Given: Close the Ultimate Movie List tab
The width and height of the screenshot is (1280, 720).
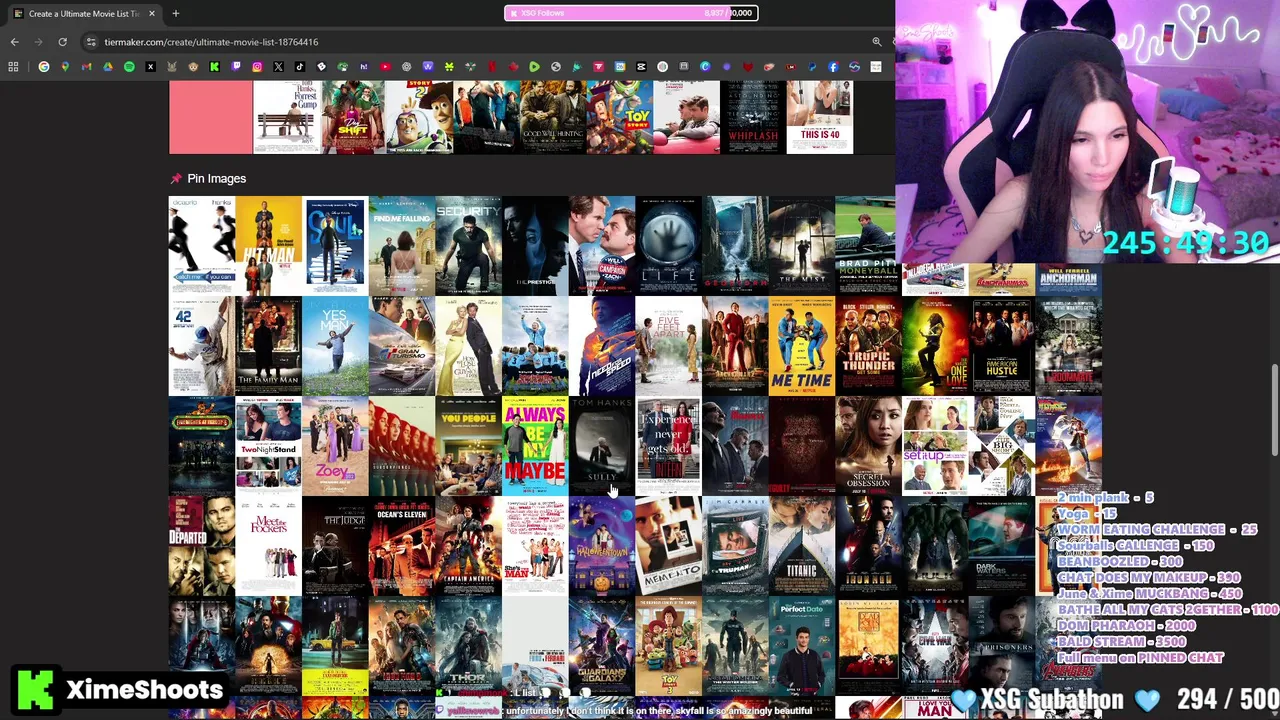Looking at the screenshot, I should coord(152,13).
